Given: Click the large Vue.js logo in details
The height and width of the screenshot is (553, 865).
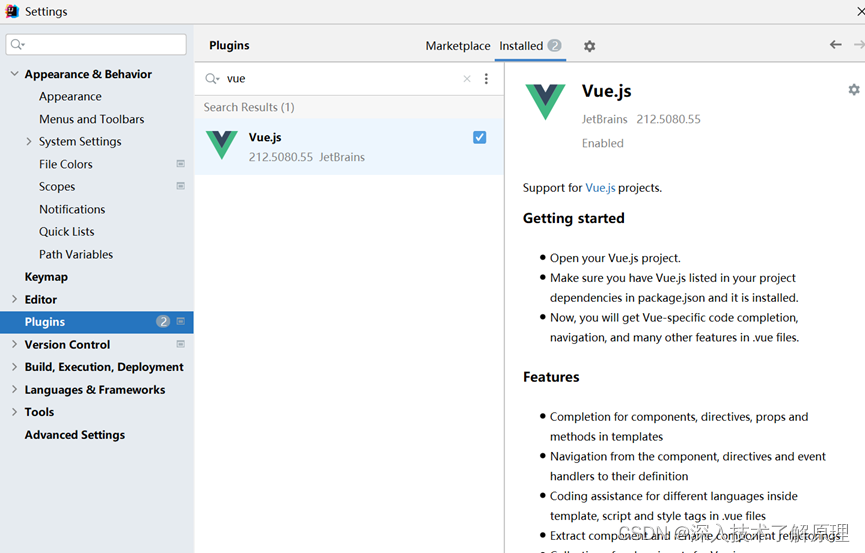Looking at the screenshot, I should pyautogui.click(x=545, y=102).
